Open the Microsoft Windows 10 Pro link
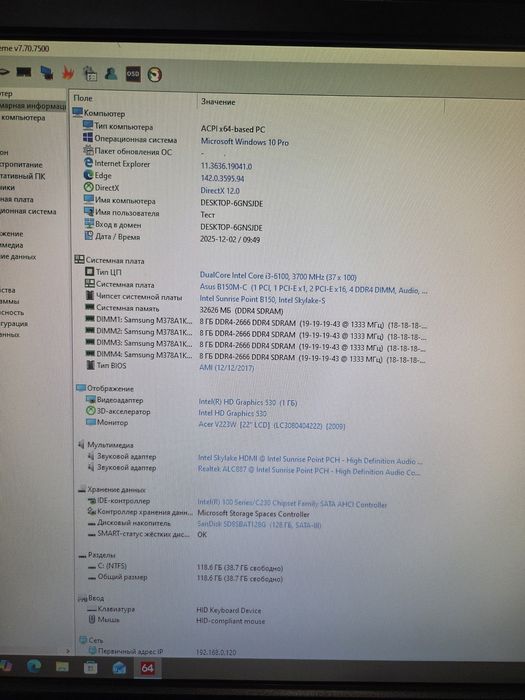This screenshot has height=700, width=525. point(245,142)
